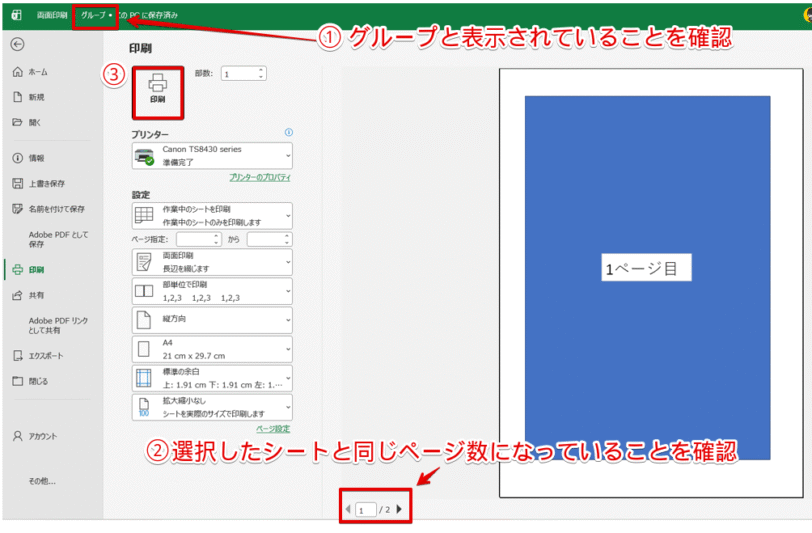Open the 標準の余白 margins dropdown

tap(212, 378)
